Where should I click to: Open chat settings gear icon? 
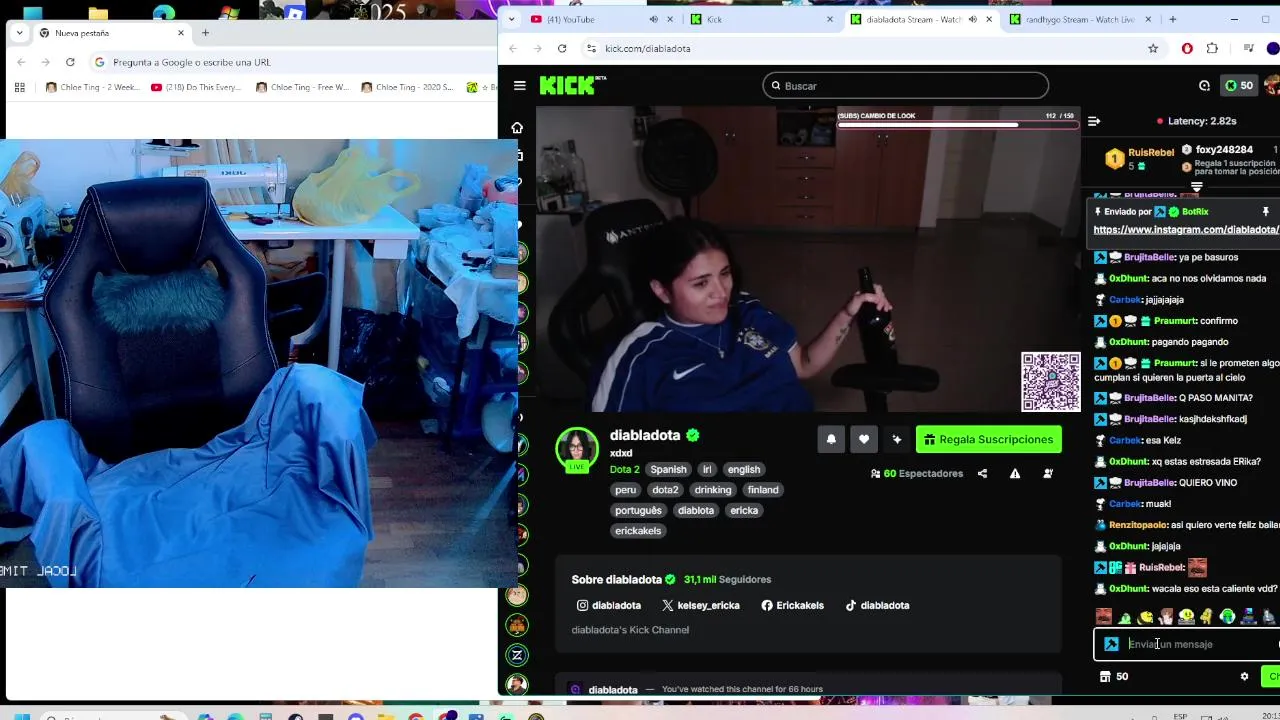(1244, 677)
